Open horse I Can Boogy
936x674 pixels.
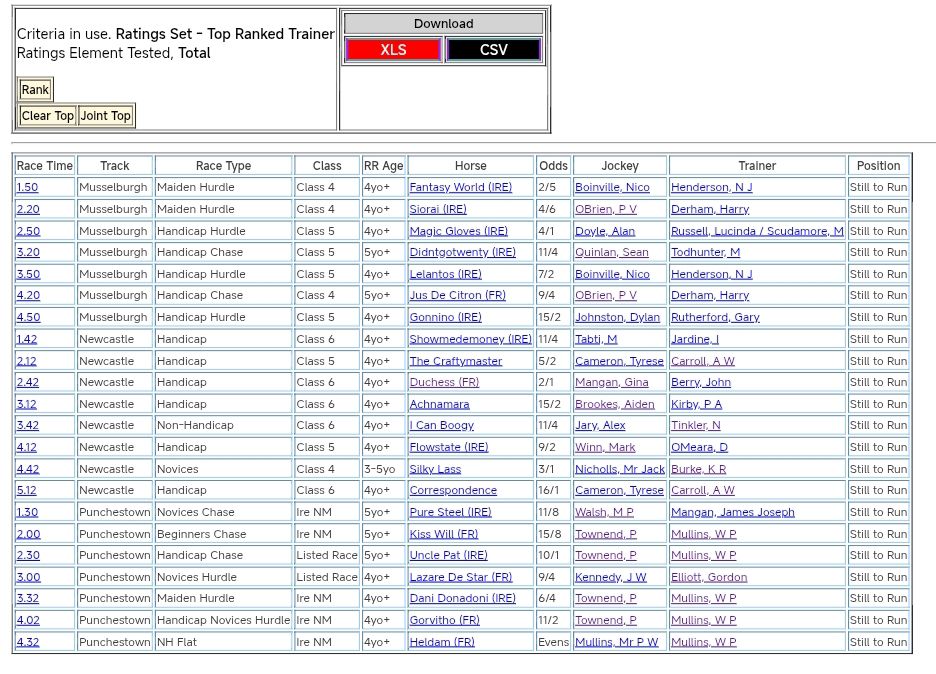pos(441,426)
